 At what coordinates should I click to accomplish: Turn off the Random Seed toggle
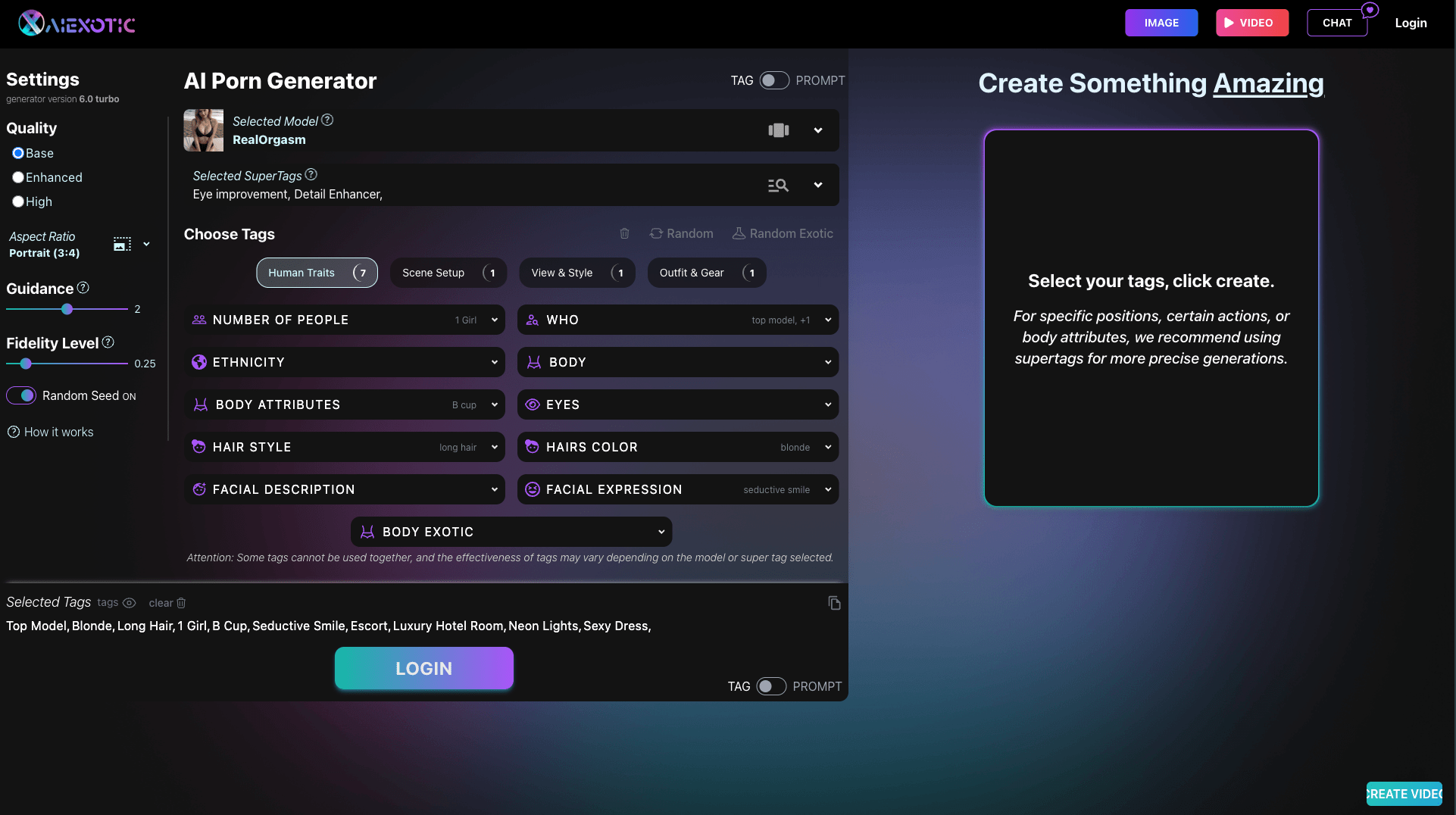point(21,395)
